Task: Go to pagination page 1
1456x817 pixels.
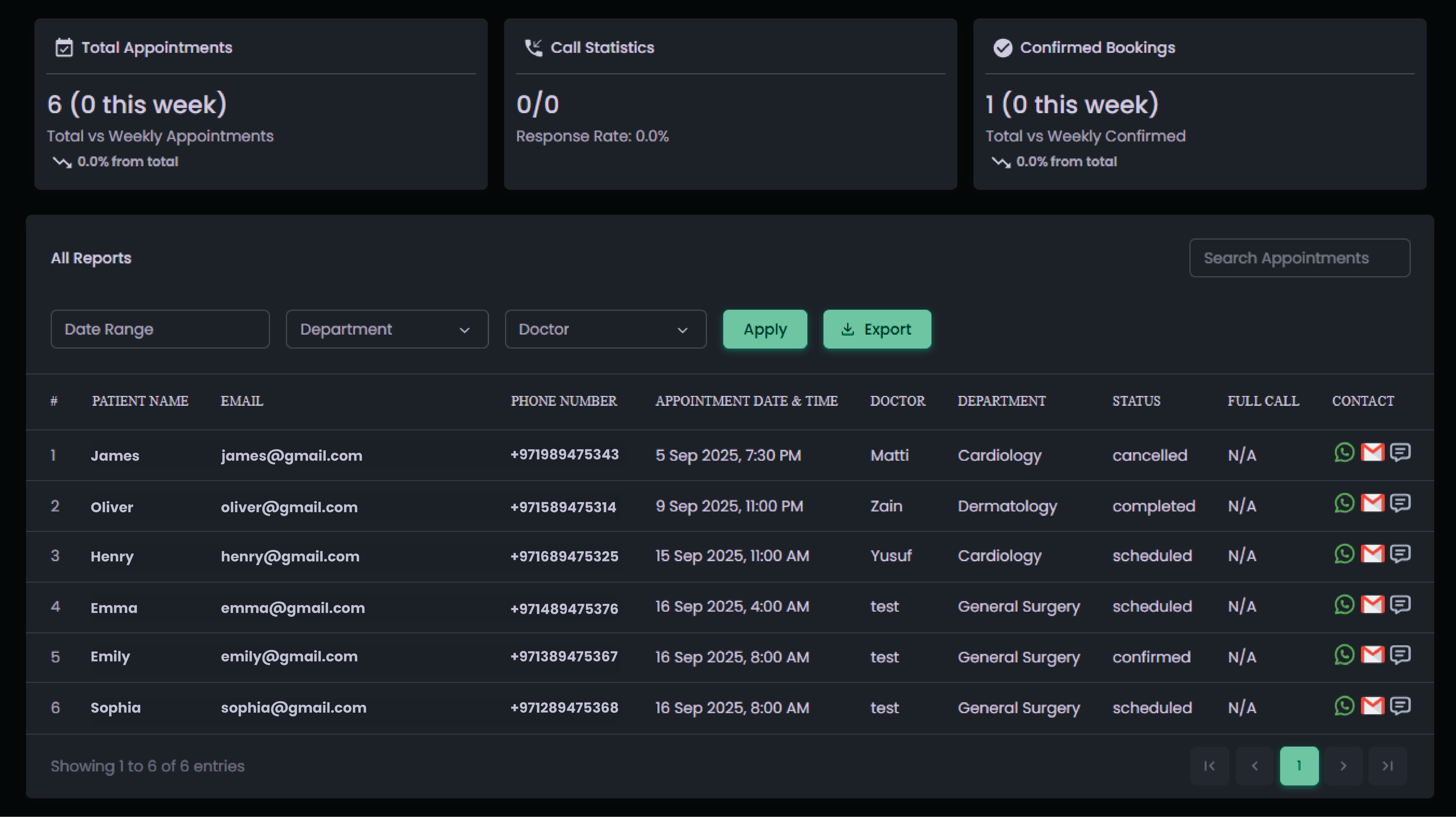Action: 1298,766
